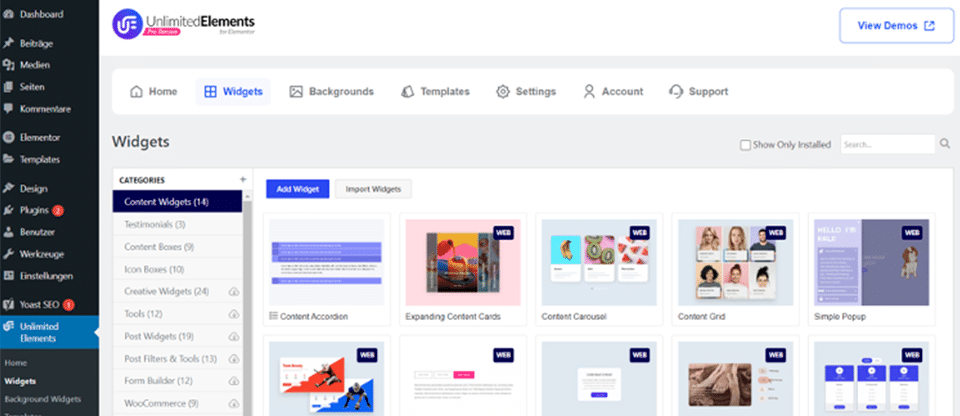The height and width of the screenshot is (416, 960).
Task: Enable the Show Only Installed checkbox
Action: 745,145
